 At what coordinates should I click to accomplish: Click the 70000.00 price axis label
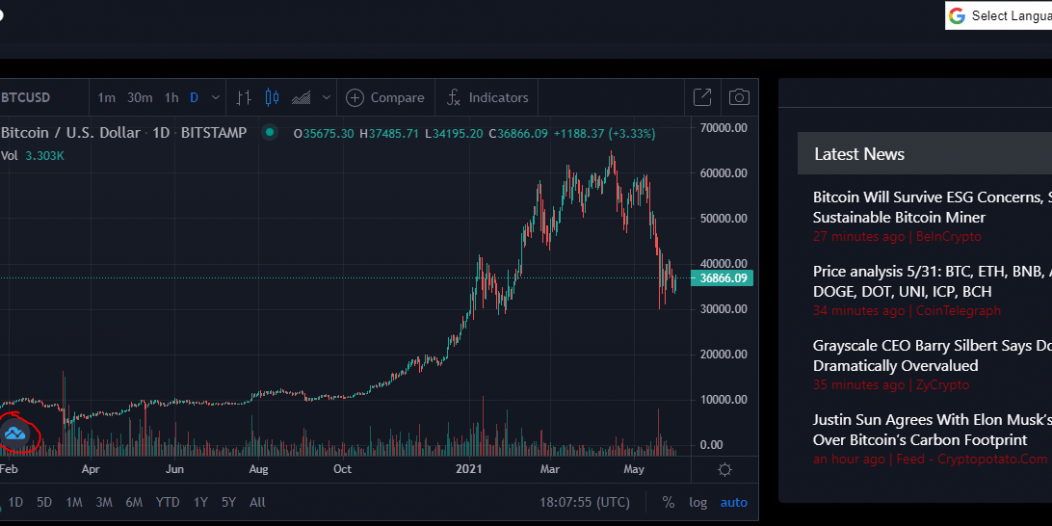(x=724, y=127)
